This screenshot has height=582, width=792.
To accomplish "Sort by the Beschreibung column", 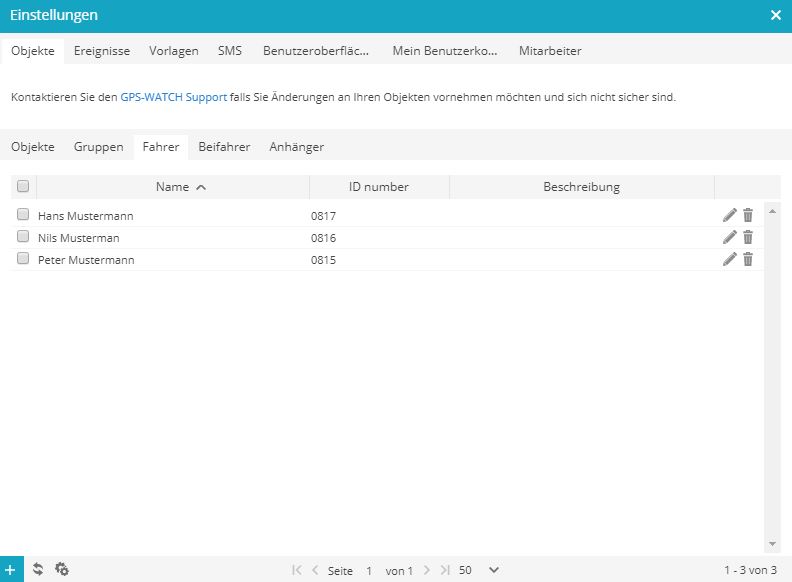I will (x=581, y=187).
